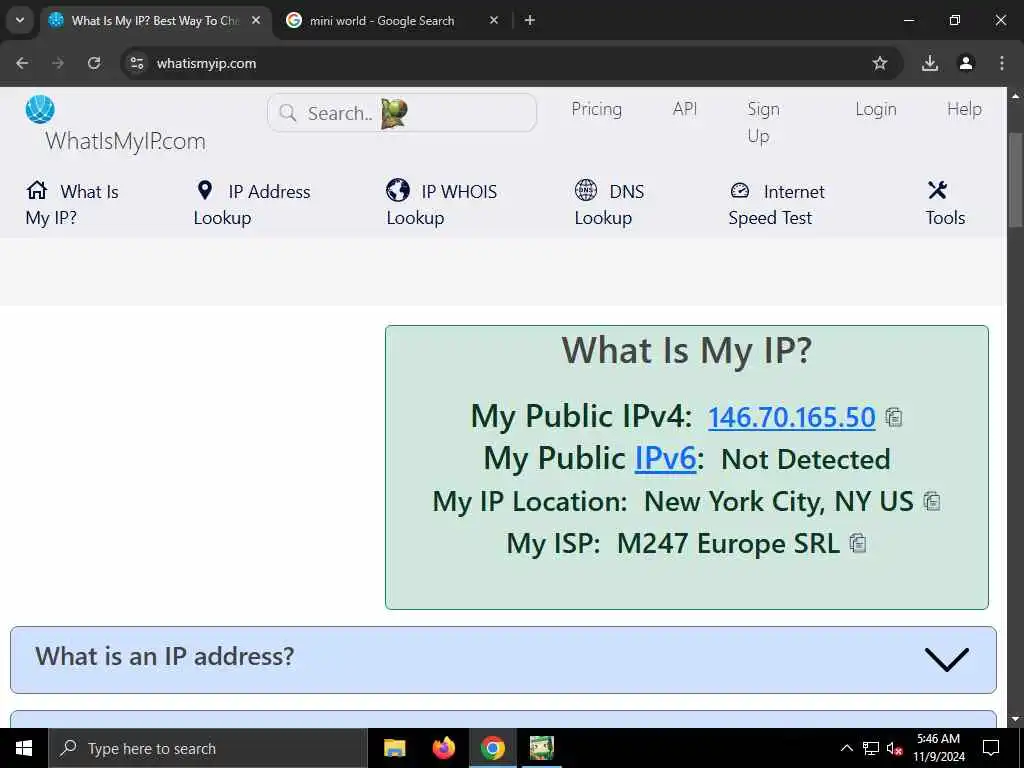Go forward with the forward arrow

(58, 63)
